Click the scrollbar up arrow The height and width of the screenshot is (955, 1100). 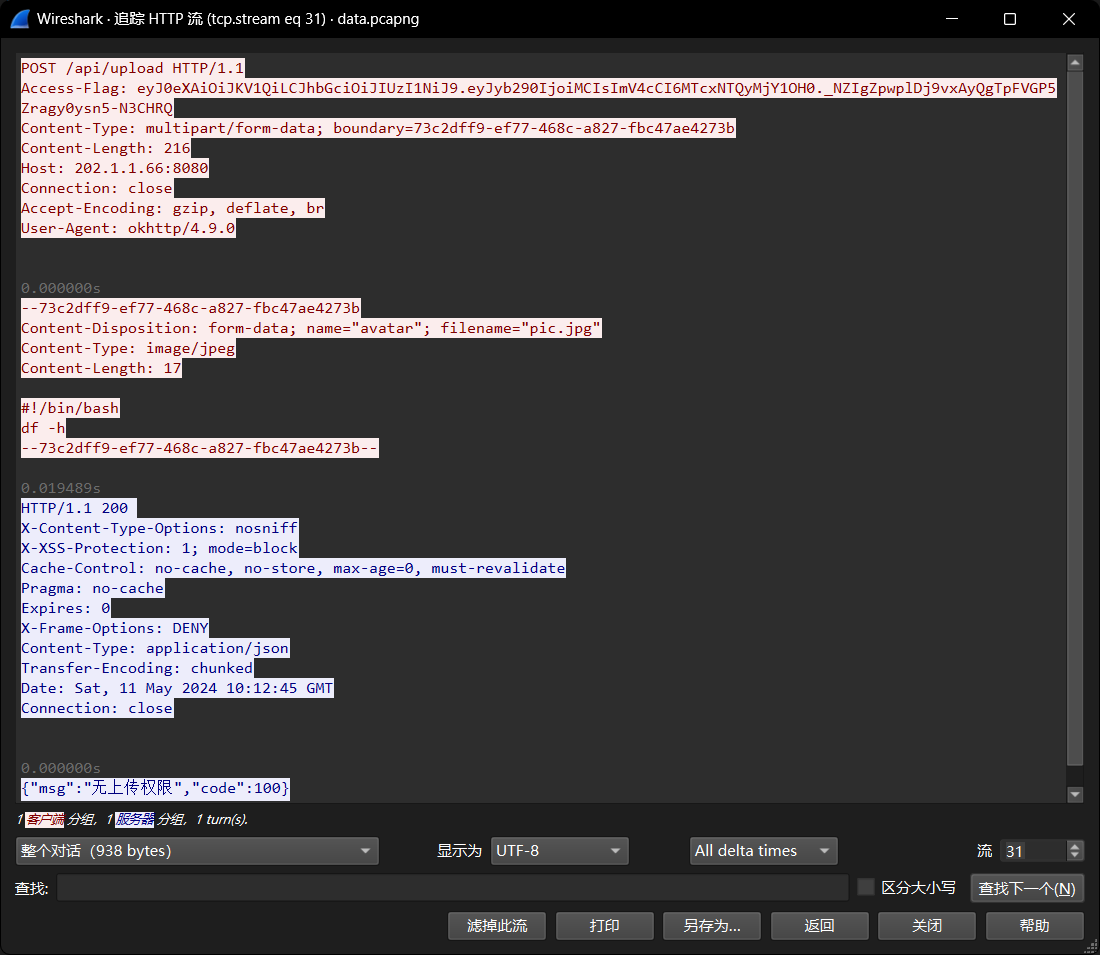pos(1075,62)
